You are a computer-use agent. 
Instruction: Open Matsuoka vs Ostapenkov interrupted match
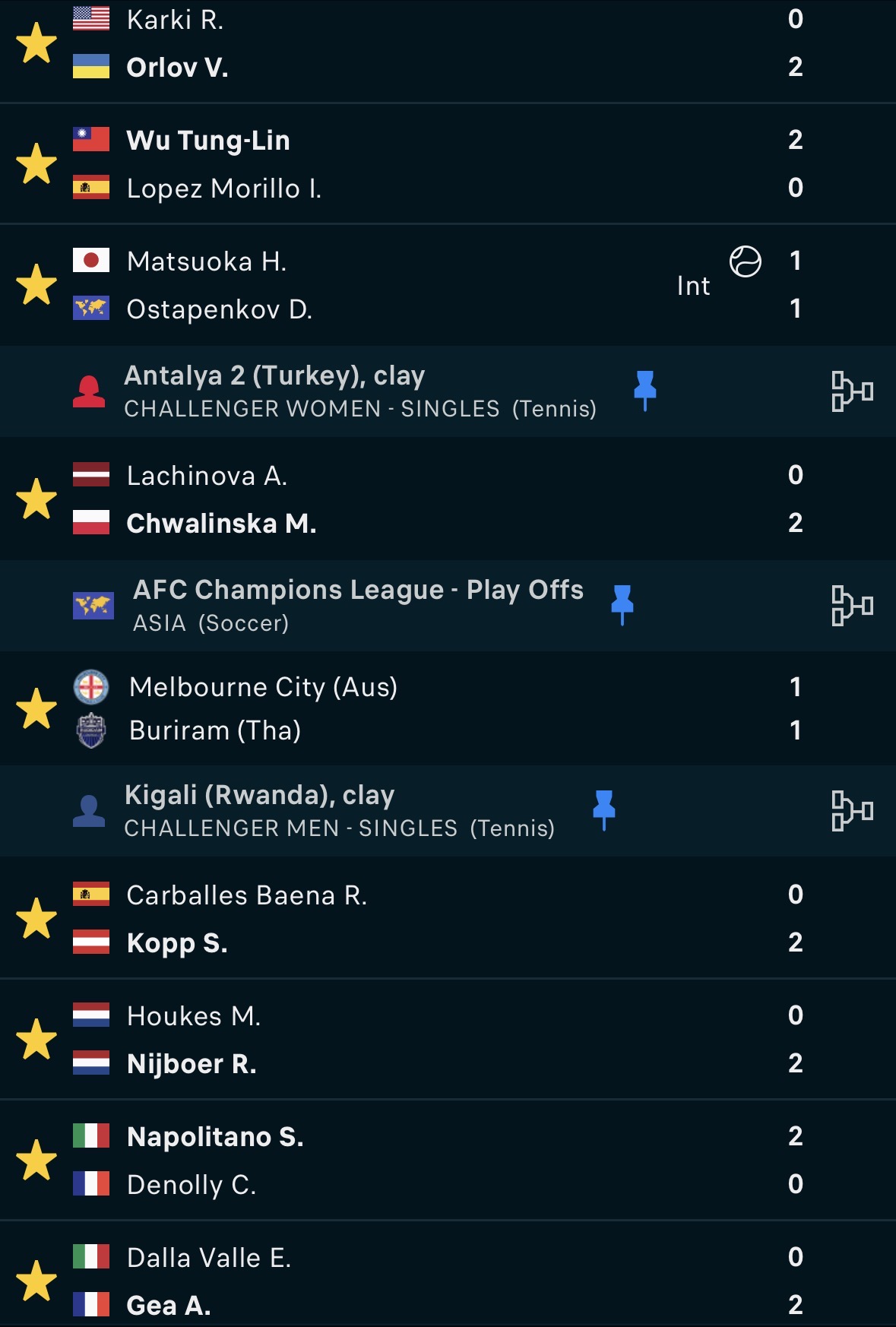click(x=380, y=286)
